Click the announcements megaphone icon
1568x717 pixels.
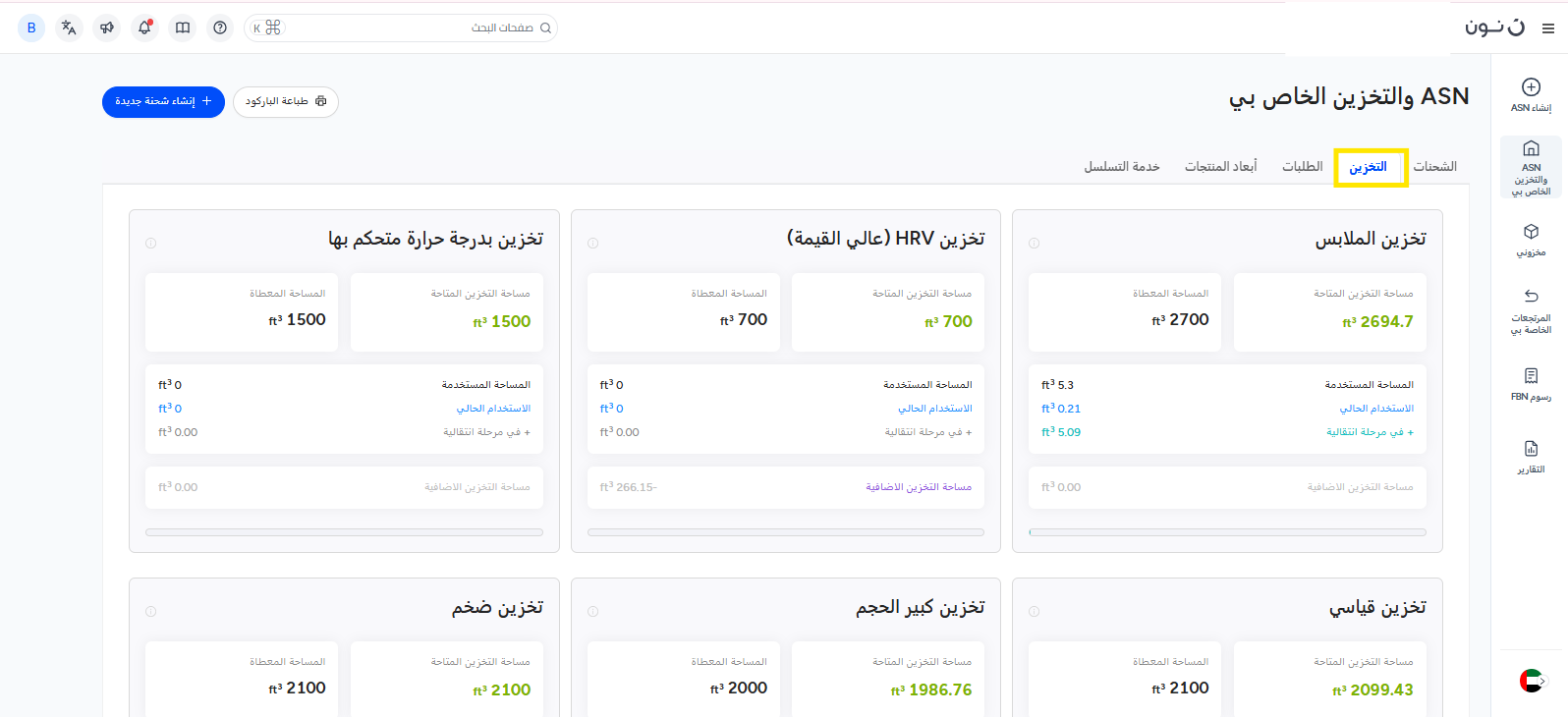107,28
